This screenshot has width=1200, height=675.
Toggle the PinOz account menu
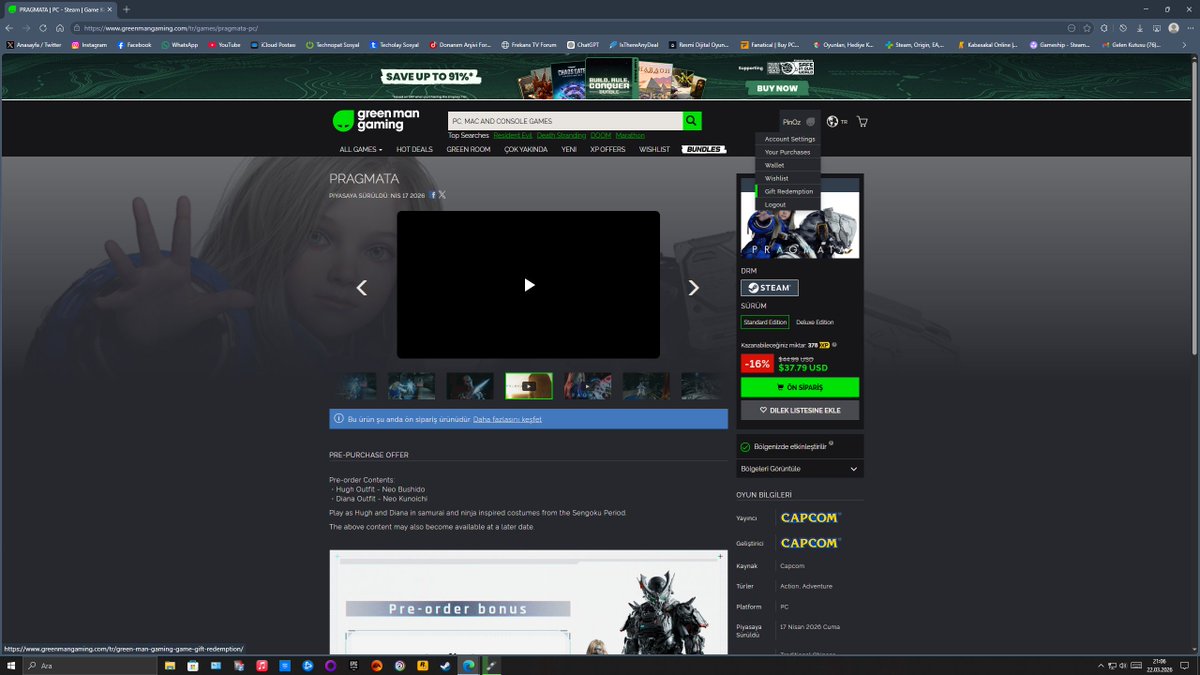click(x=799, y=122)
